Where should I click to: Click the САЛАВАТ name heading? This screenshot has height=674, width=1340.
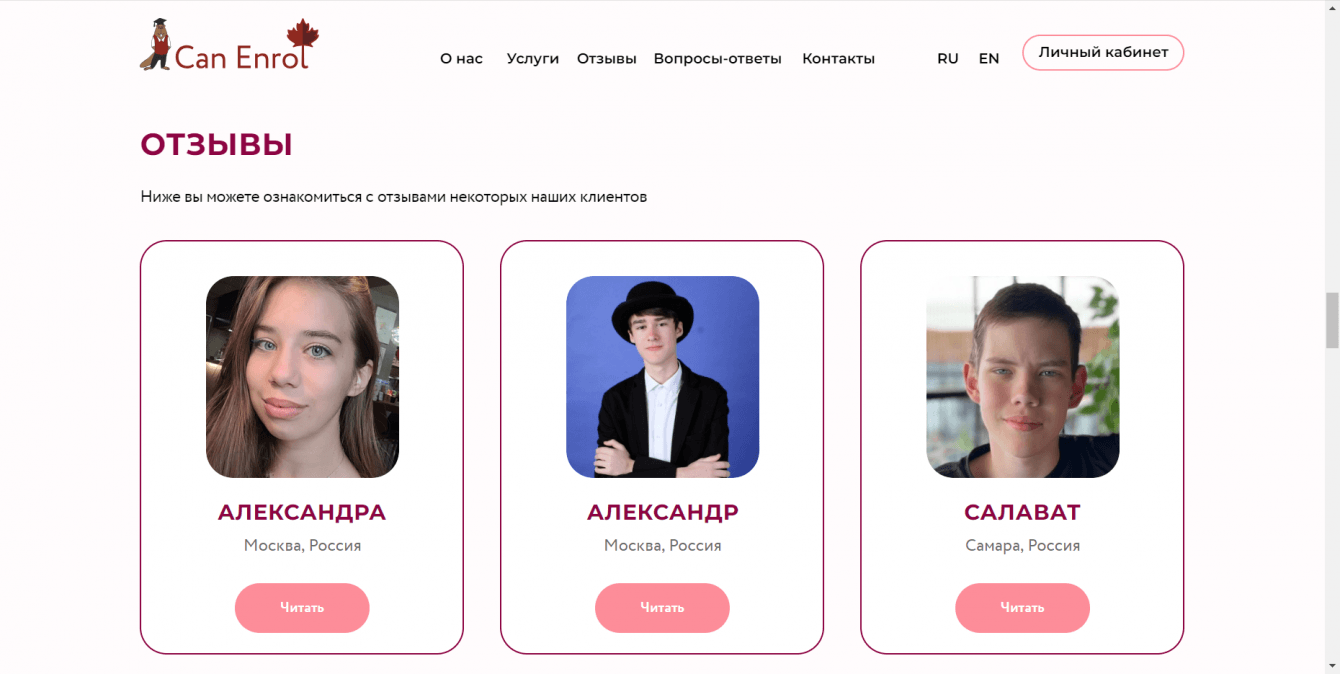tap(1022, 513)
